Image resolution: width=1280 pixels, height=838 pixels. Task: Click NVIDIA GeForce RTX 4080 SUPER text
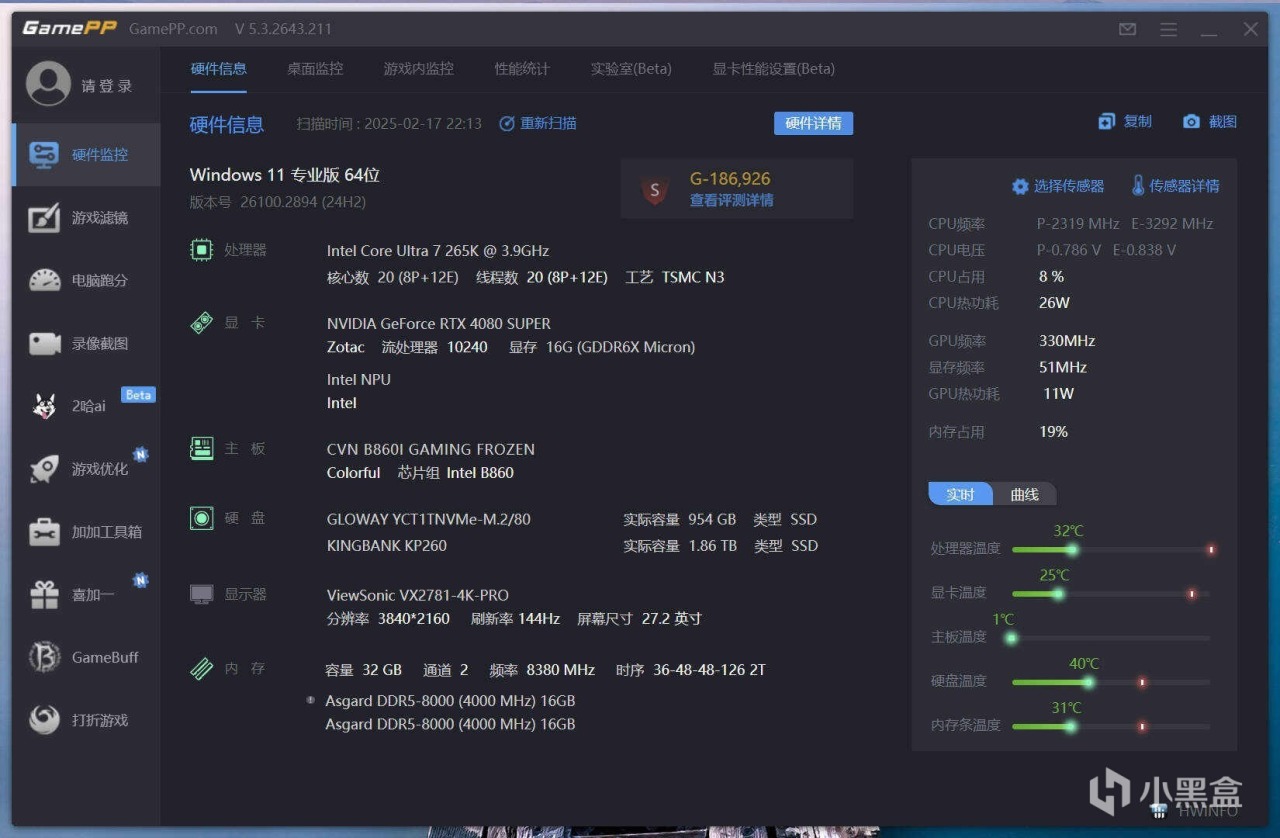(439, 323)
